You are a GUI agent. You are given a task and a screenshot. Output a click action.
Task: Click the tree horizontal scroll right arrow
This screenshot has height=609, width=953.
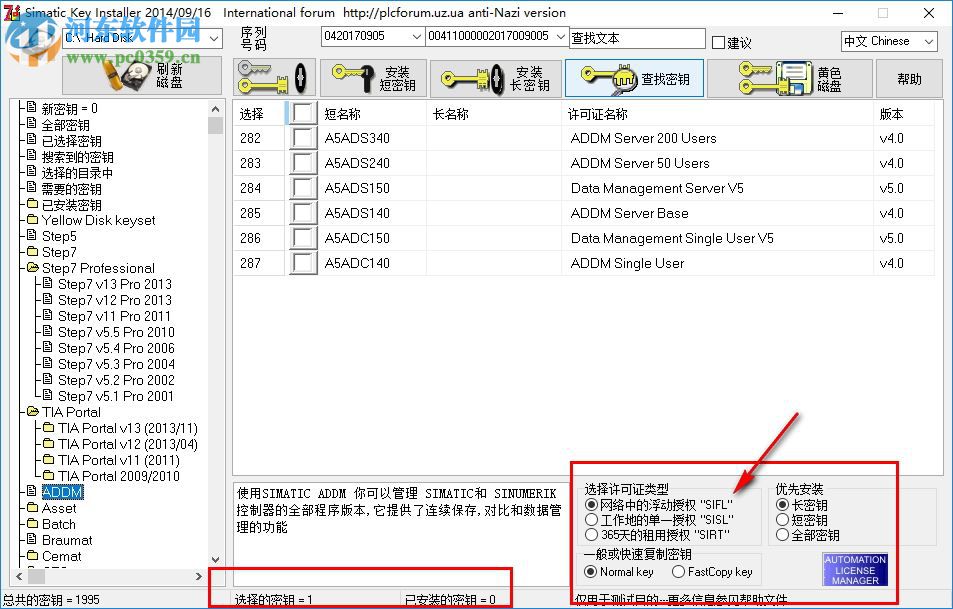coord(199,576)
